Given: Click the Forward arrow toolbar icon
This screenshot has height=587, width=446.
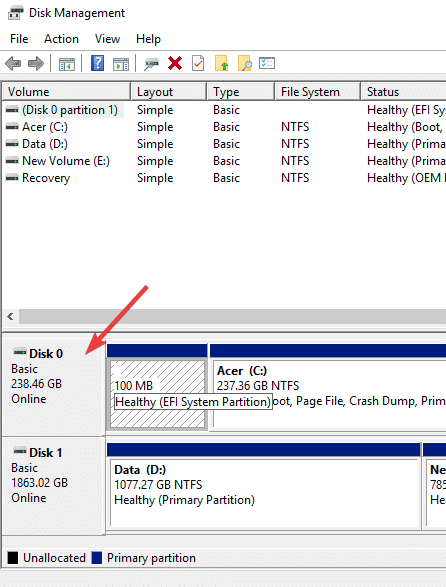Looking at the screenshot, I should click(x=36, y=63).
